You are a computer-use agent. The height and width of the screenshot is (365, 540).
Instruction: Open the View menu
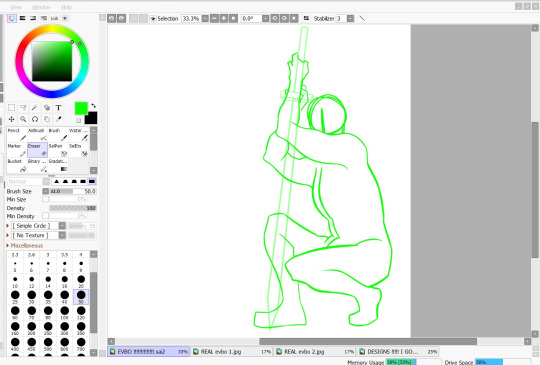click(x=16, y=7)
